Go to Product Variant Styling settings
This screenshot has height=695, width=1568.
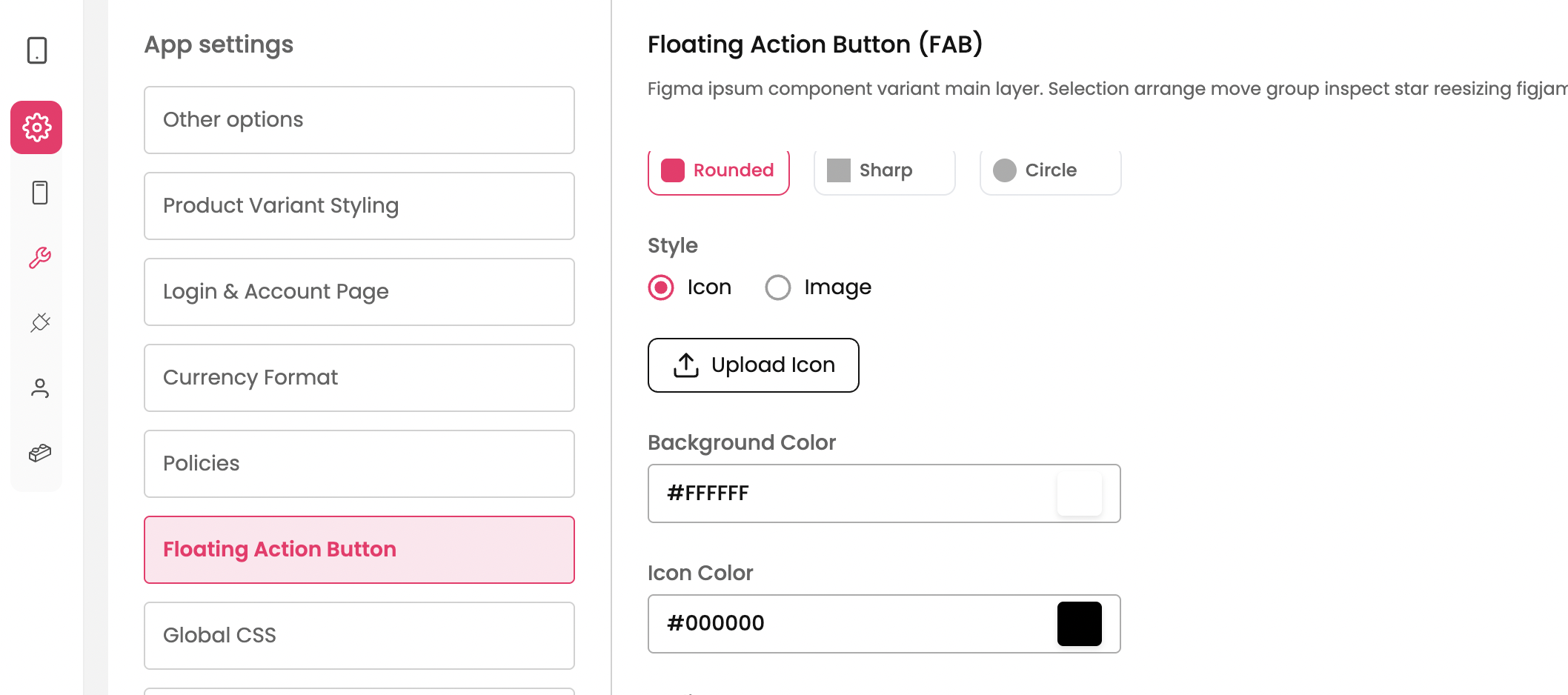(359, 206)
